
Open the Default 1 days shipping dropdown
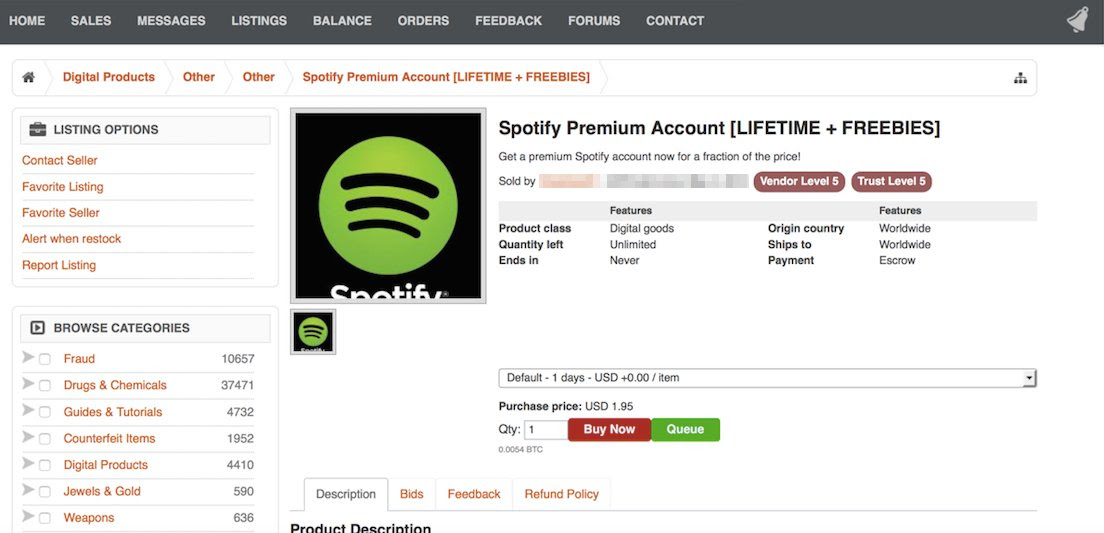767,378
